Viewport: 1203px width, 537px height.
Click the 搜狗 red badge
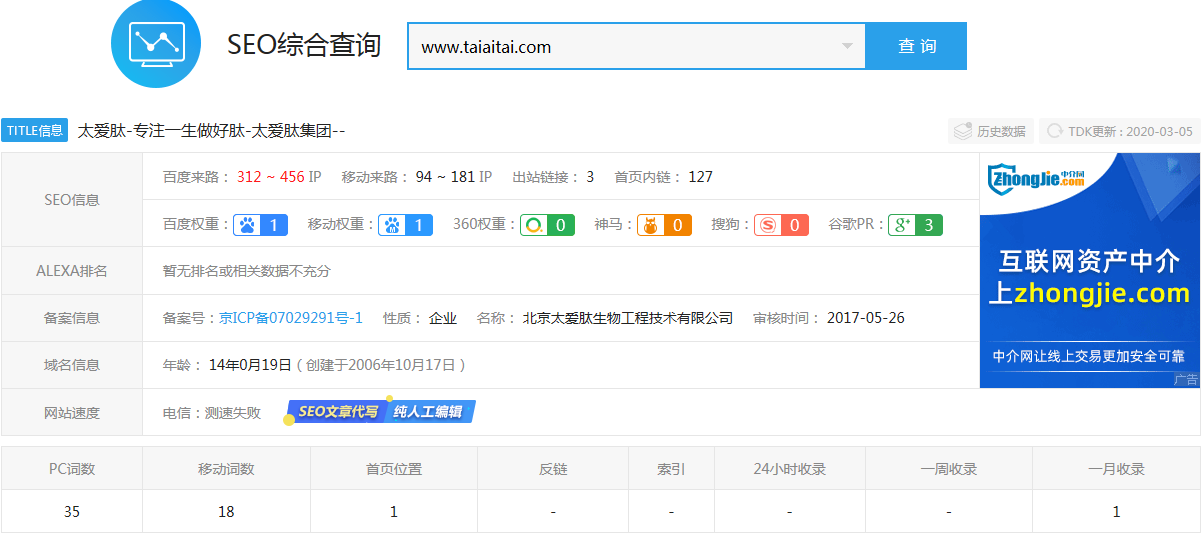point(781,225)
